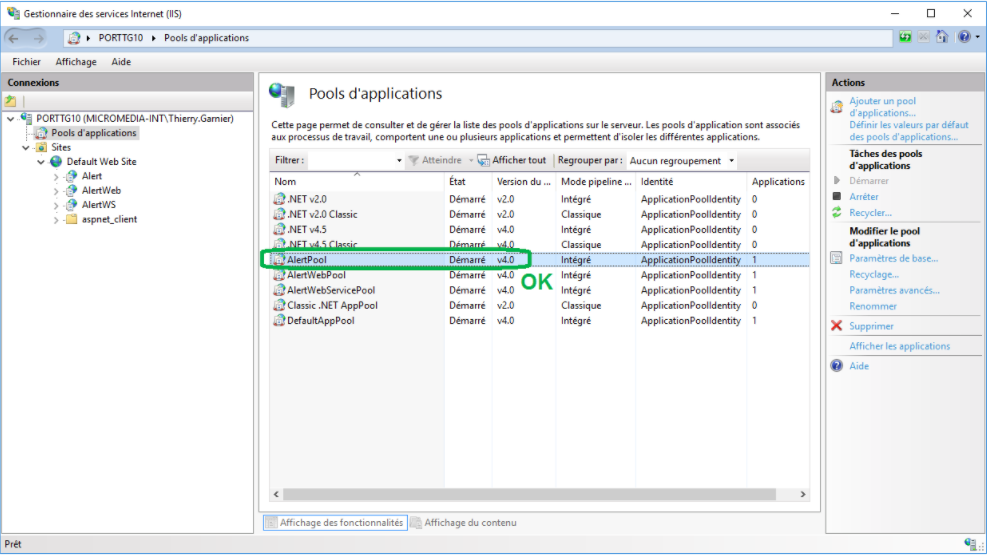Click the Recycle (Recycler) green arrows icon
Image resolution: width=987 pixels, height=555 pixels.
point(837,213)
